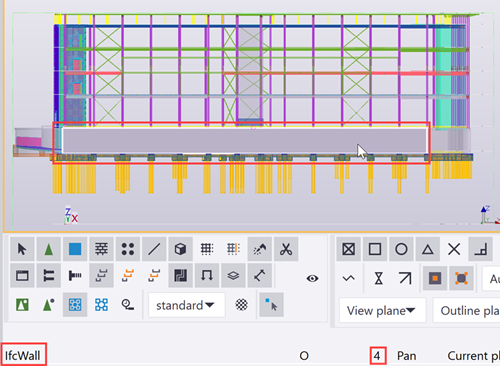Screen dimensions: 500x366
Task: Toggle the blue square select parts switch
Action: 75,249
